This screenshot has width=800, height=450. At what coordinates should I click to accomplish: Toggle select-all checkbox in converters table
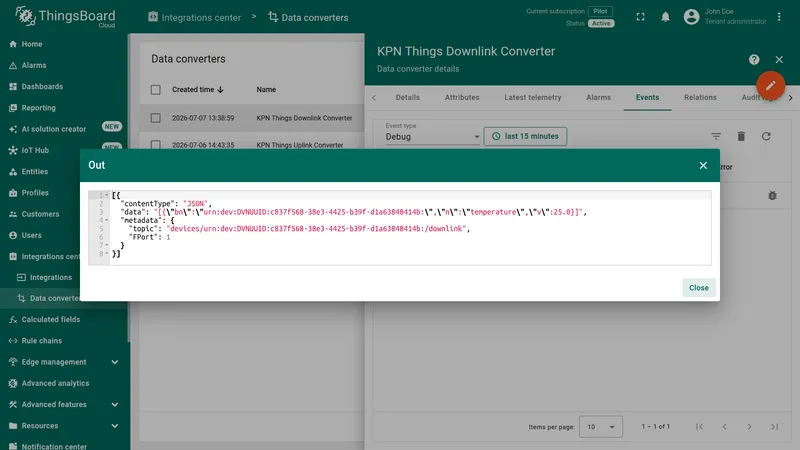pos(156,90)
